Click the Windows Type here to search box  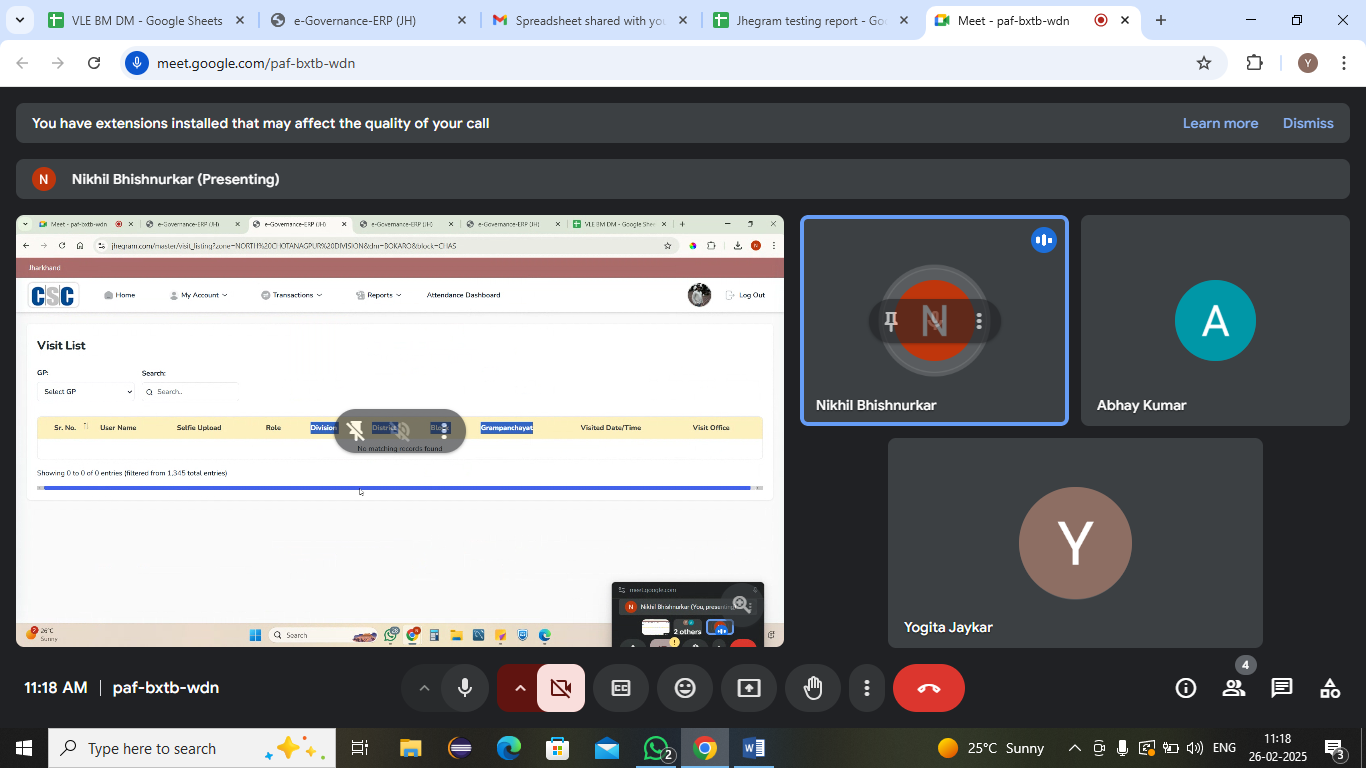click(x=192, y=748)
